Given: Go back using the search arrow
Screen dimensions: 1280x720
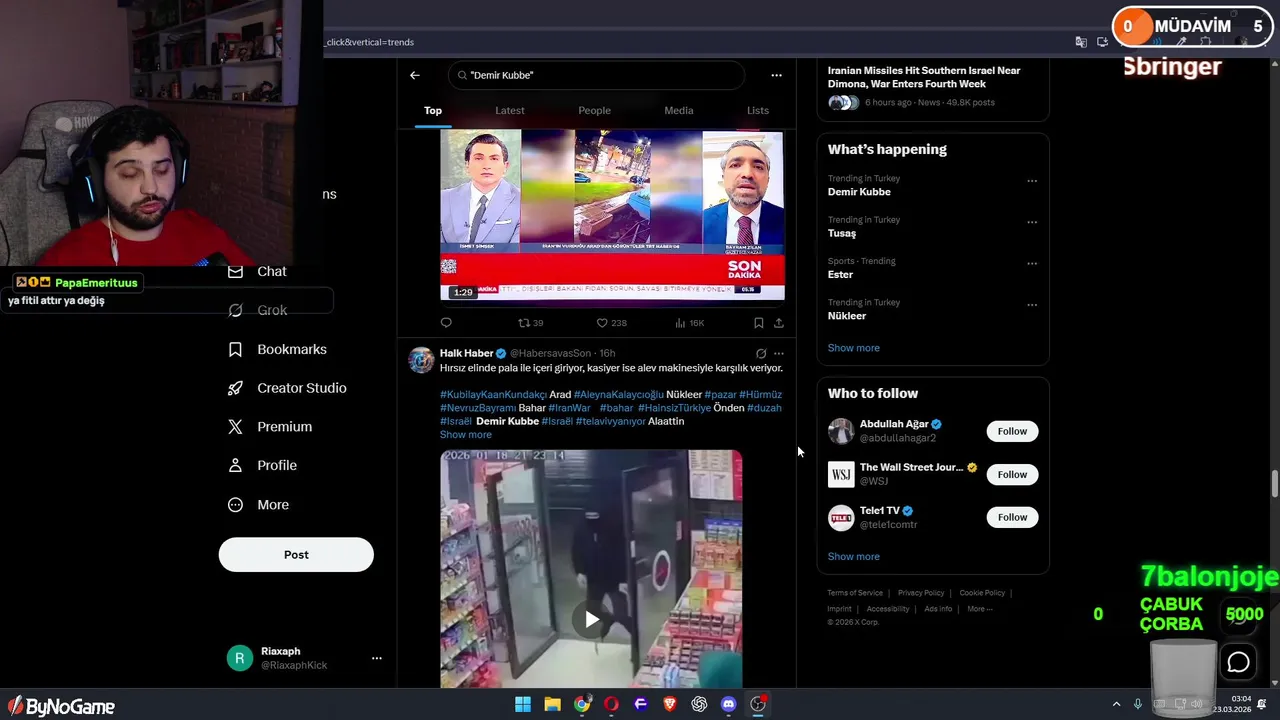Looking at the screenshot, I should click(x=414, y=75).
